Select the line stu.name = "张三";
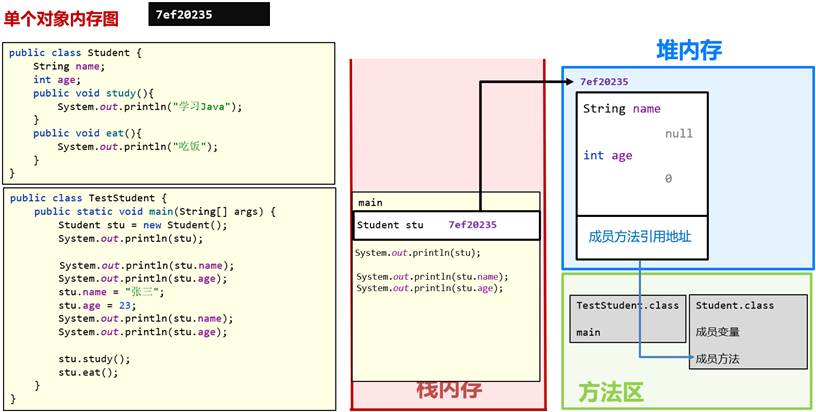The height and width of the screenshot is (412, 816). 111,292
